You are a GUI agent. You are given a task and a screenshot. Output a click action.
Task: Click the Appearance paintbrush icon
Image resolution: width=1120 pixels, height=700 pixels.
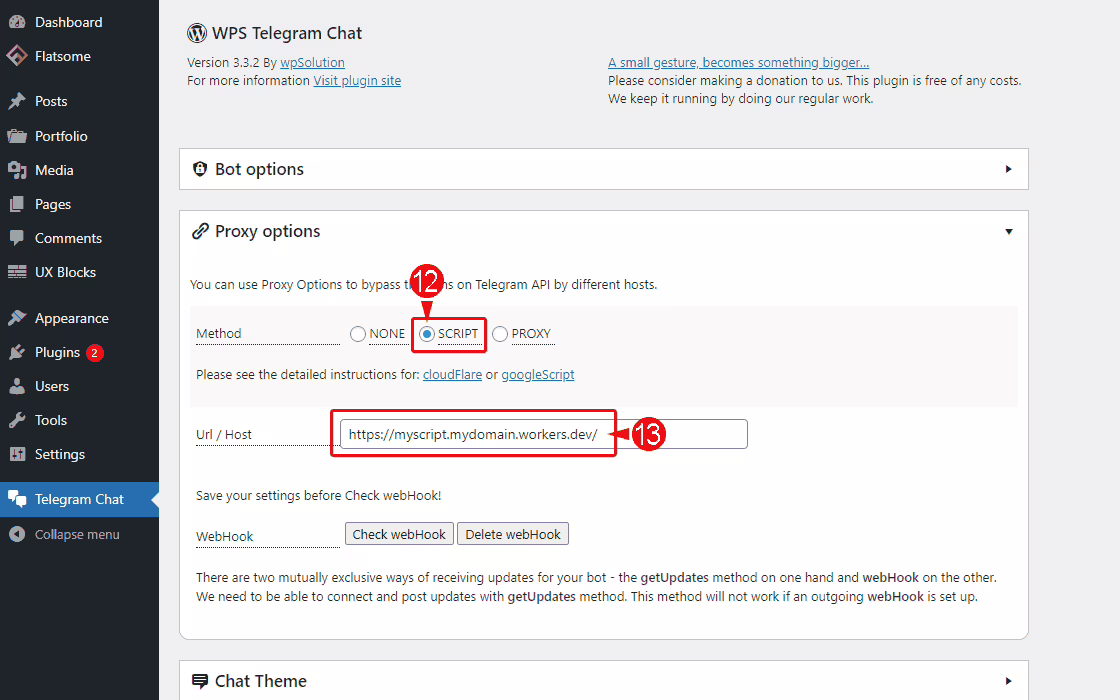[17, 318]
